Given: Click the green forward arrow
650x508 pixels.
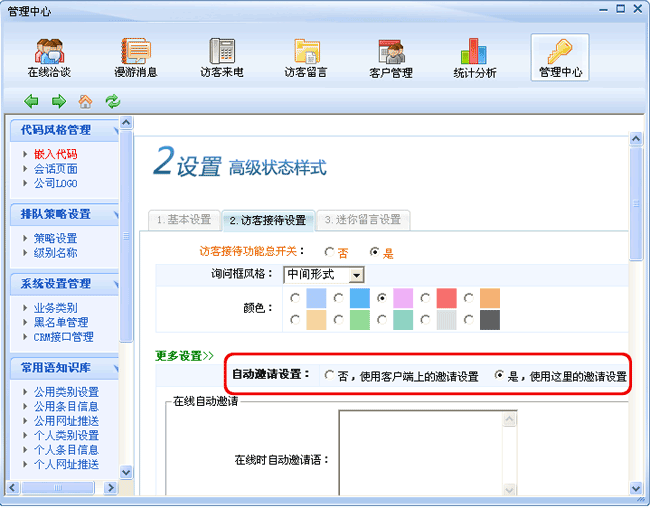Looking at the screenshot, I should 58,101.
